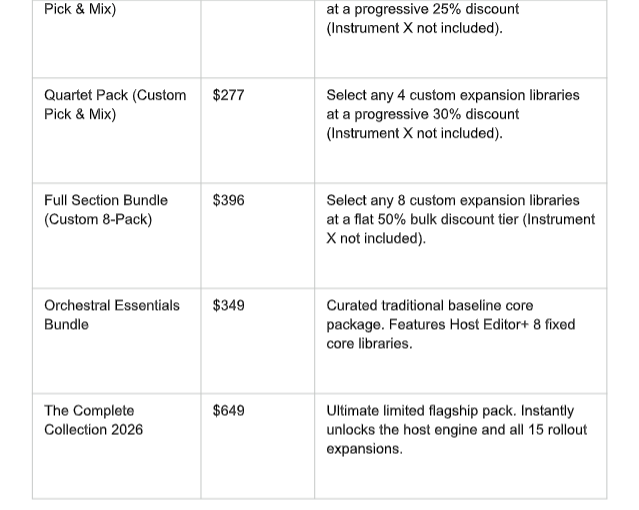Click the flat 50% bulk discount description

coord(461,219)
